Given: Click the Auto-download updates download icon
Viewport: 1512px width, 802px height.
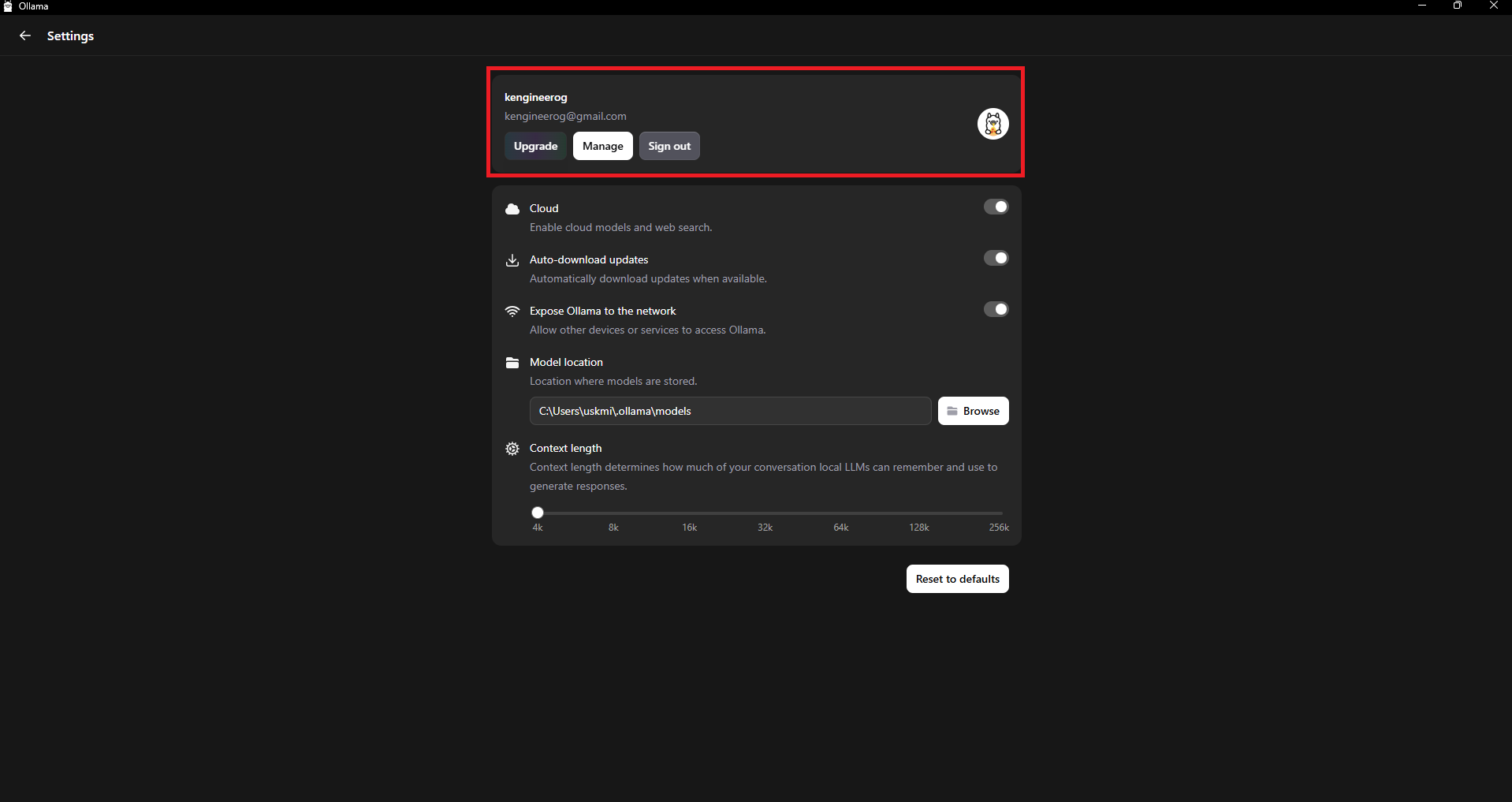Looking at the screenshot, I should 512,260.
